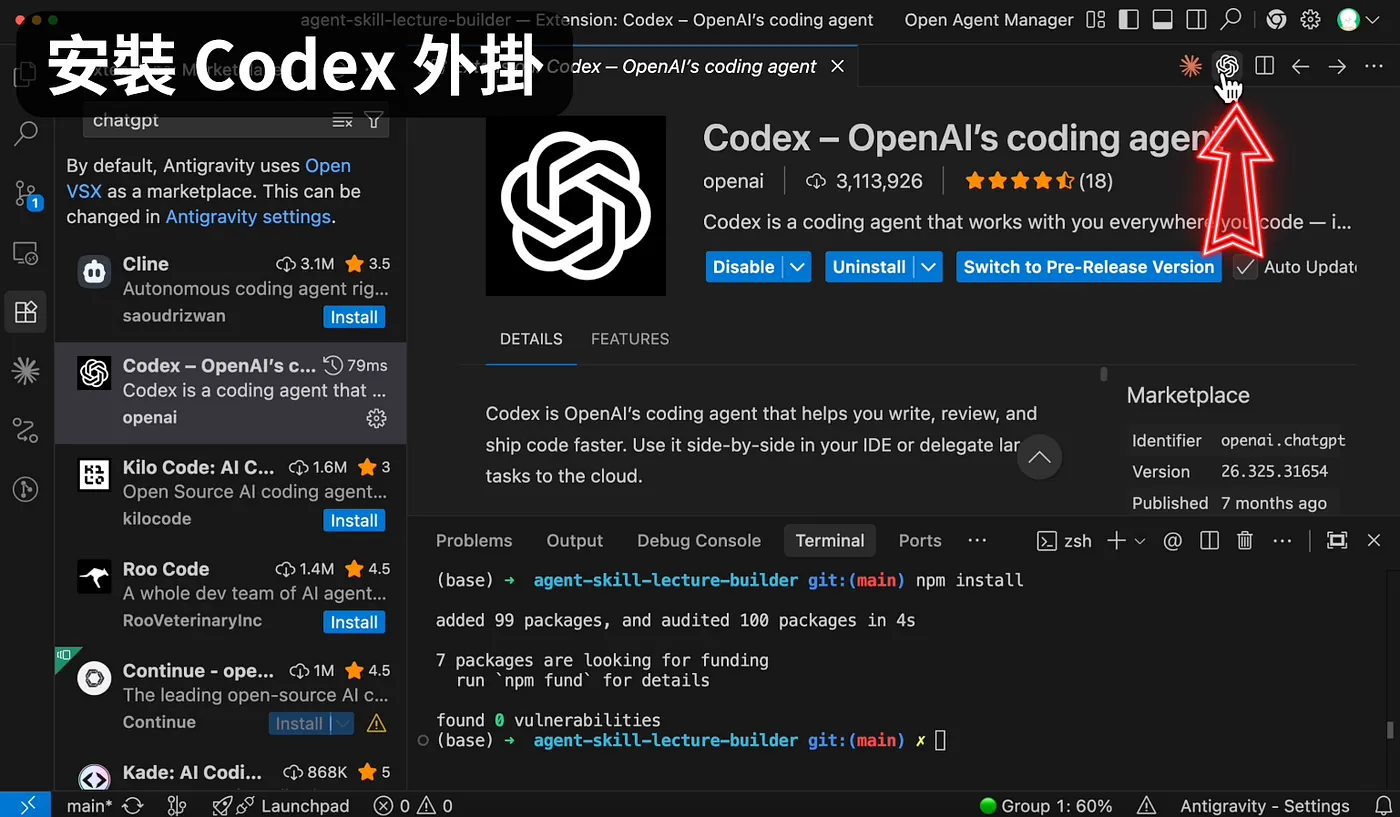The height and width of the screenshot is (817, 1400).
Task: Open the Remote Explorer activity bar icon
Action: [x=26, y=253]
